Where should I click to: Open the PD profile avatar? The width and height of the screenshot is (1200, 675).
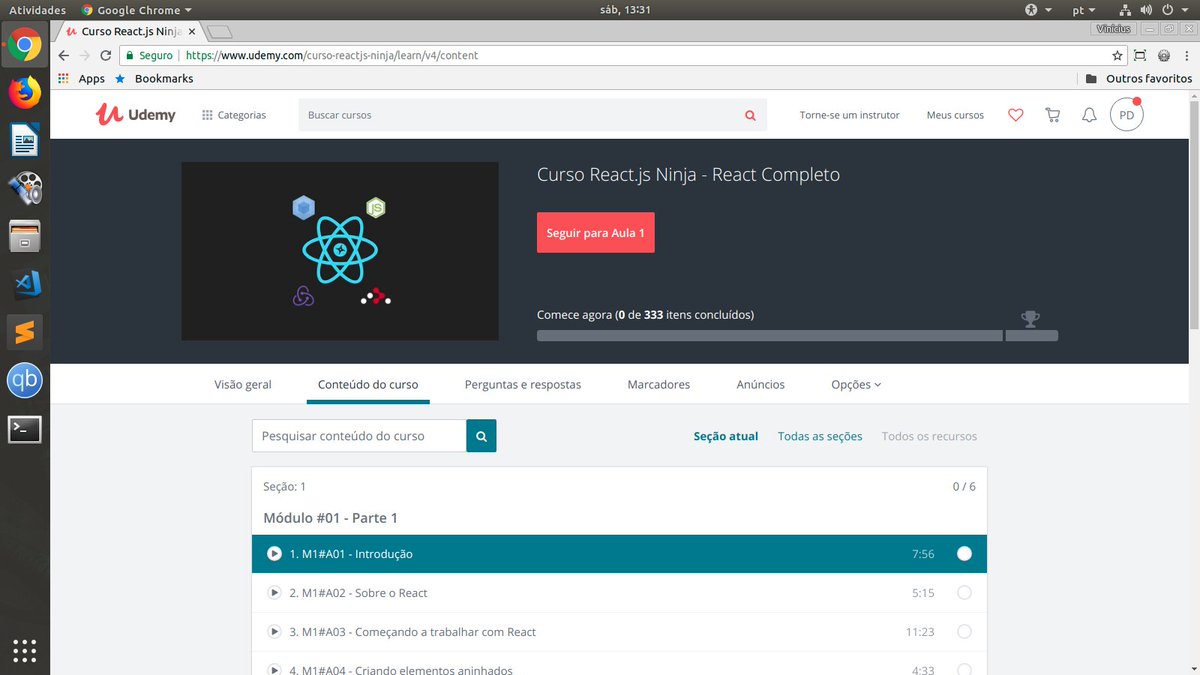(x=1127, y=115)
